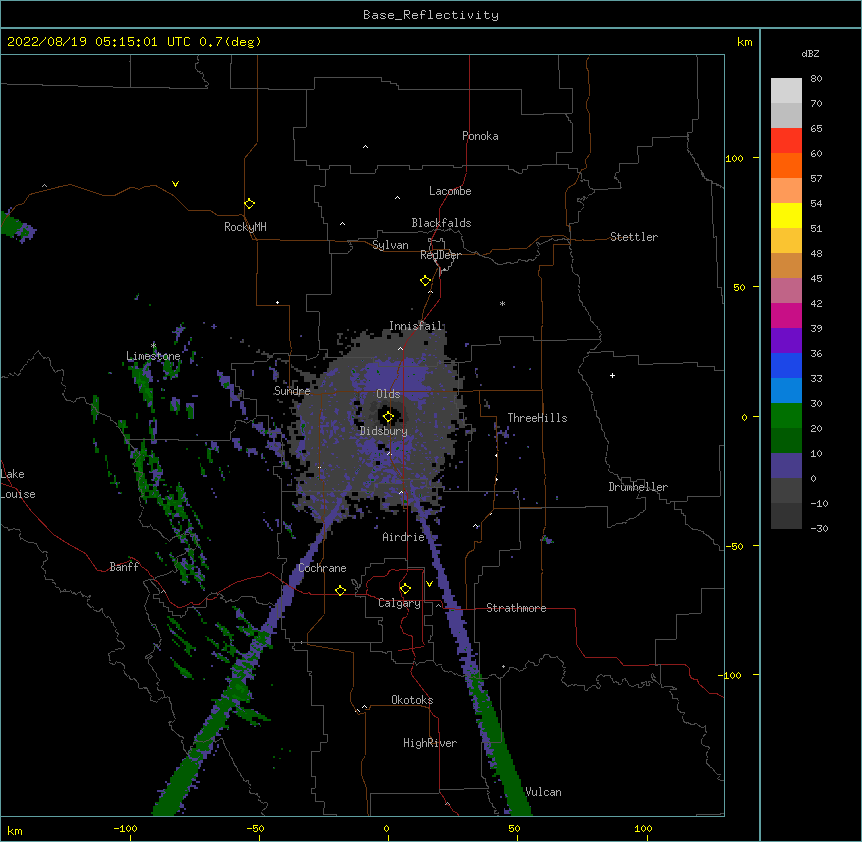862x842 pixels.
Task: Click the Olds town label
Action: pos(388,394)
